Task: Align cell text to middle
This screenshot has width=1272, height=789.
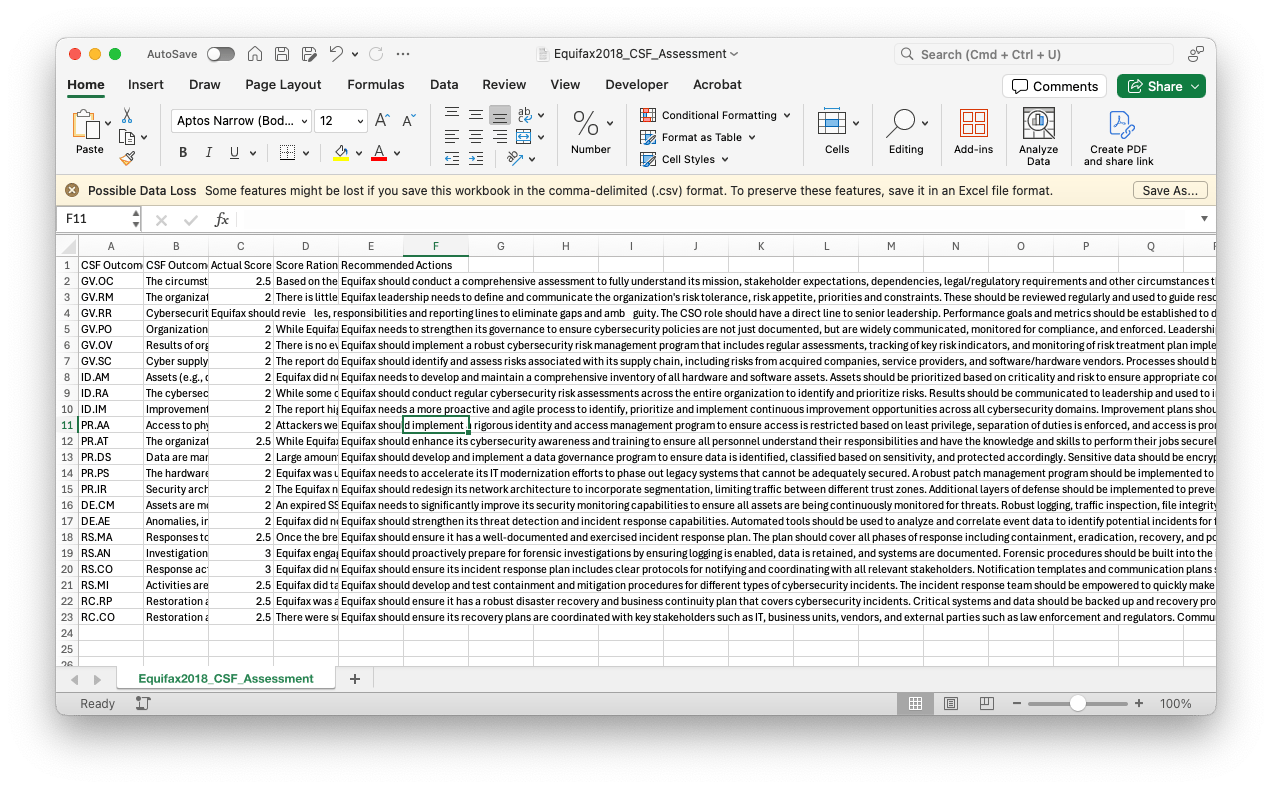Action: (476, 115)
